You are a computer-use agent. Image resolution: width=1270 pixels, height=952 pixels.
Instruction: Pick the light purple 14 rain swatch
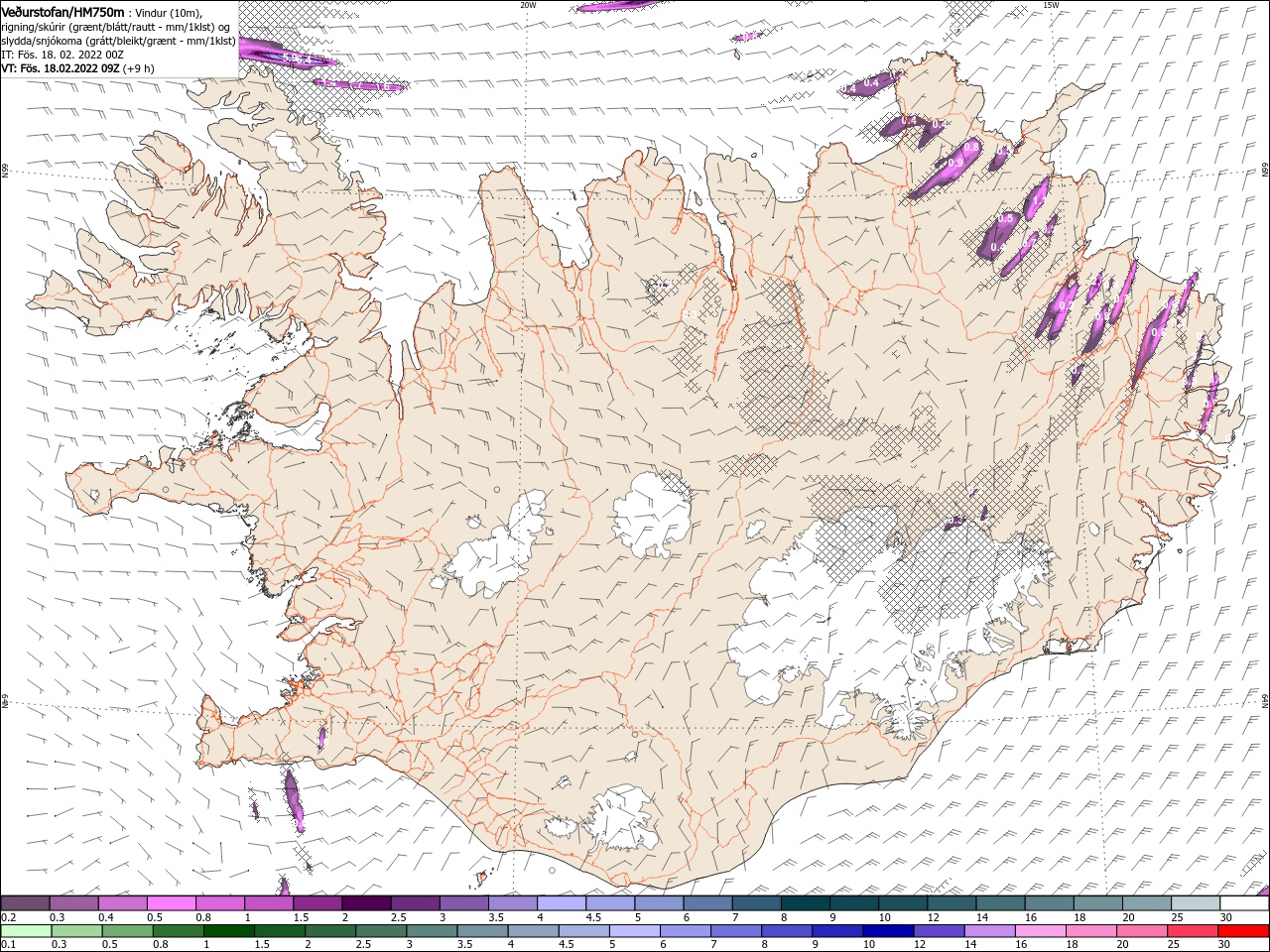click(x=991, y=931)
